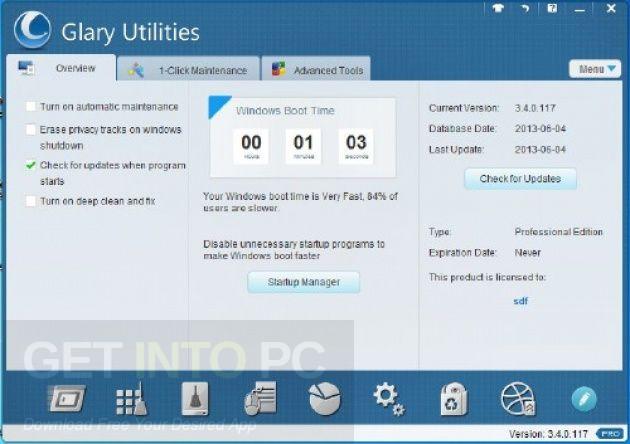Viewport: 630px width, 444px height.
Task: Click the Last Update date value
Action: tap(540, 150)
